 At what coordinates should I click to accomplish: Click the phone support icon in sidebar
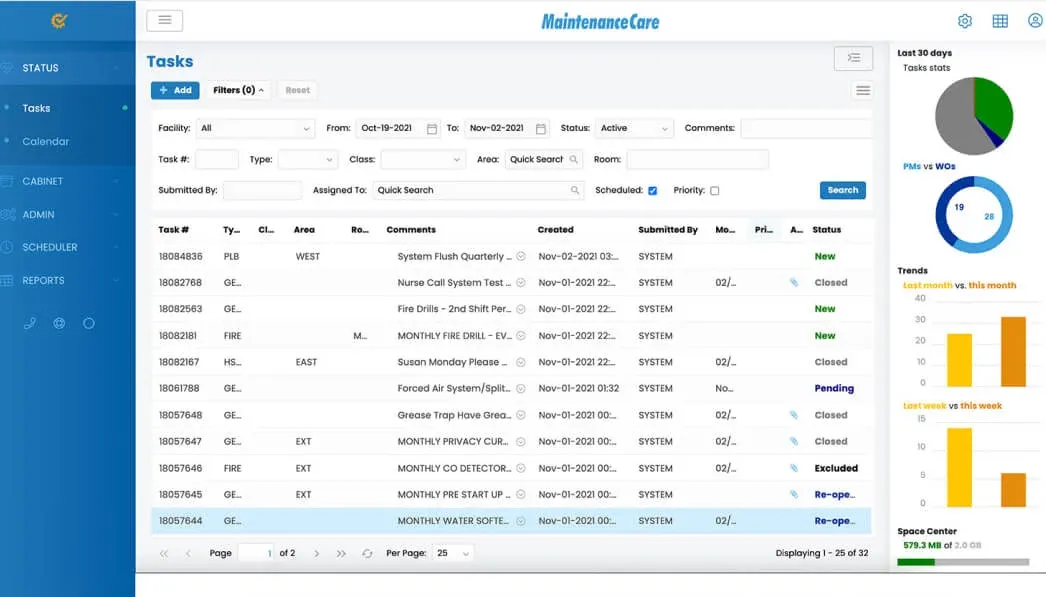30,324
